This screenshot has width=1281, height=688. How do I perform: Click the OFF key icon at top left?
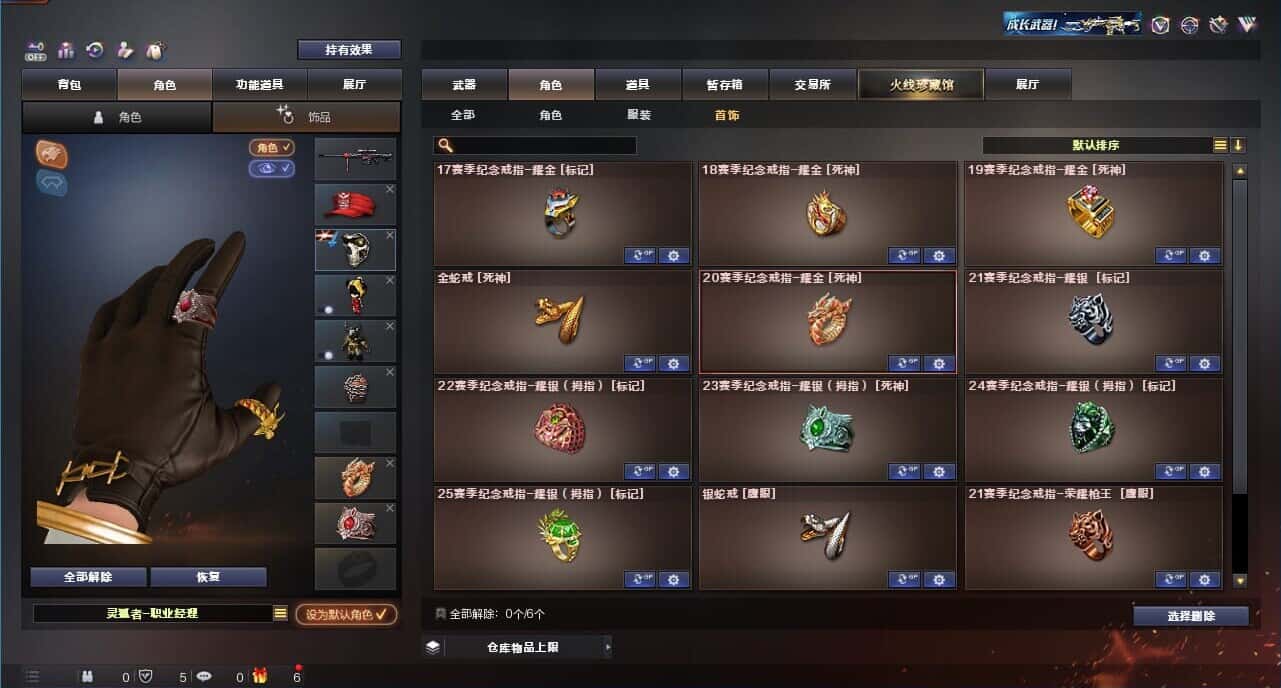(35, 50)
